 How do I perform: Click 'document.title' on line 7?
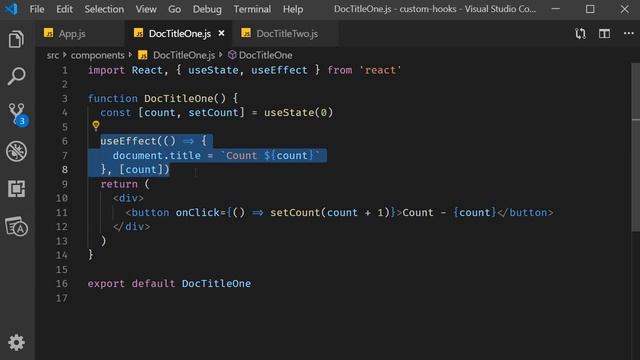pos(157,156)
